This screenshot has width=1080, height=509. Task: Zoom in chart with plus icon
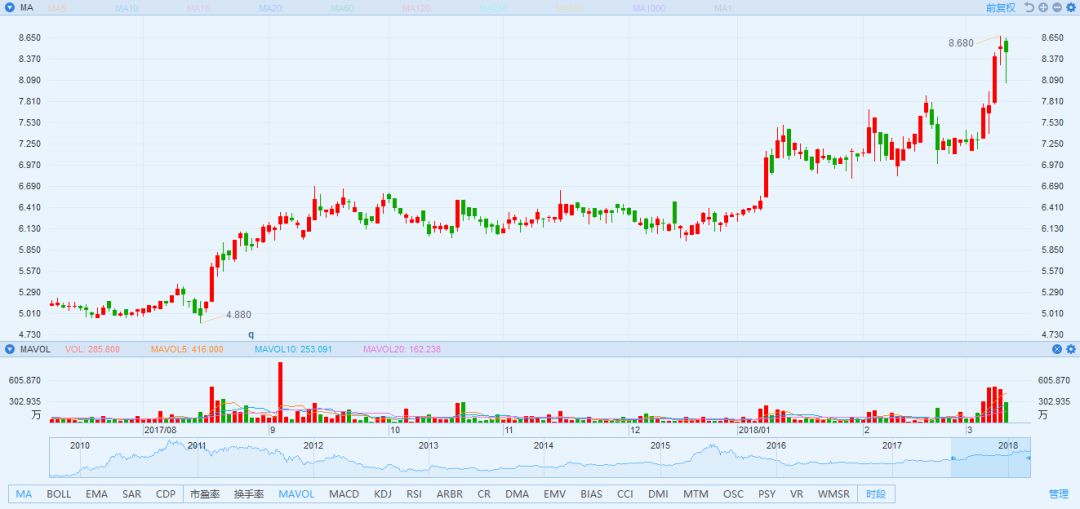[1043, 7]
